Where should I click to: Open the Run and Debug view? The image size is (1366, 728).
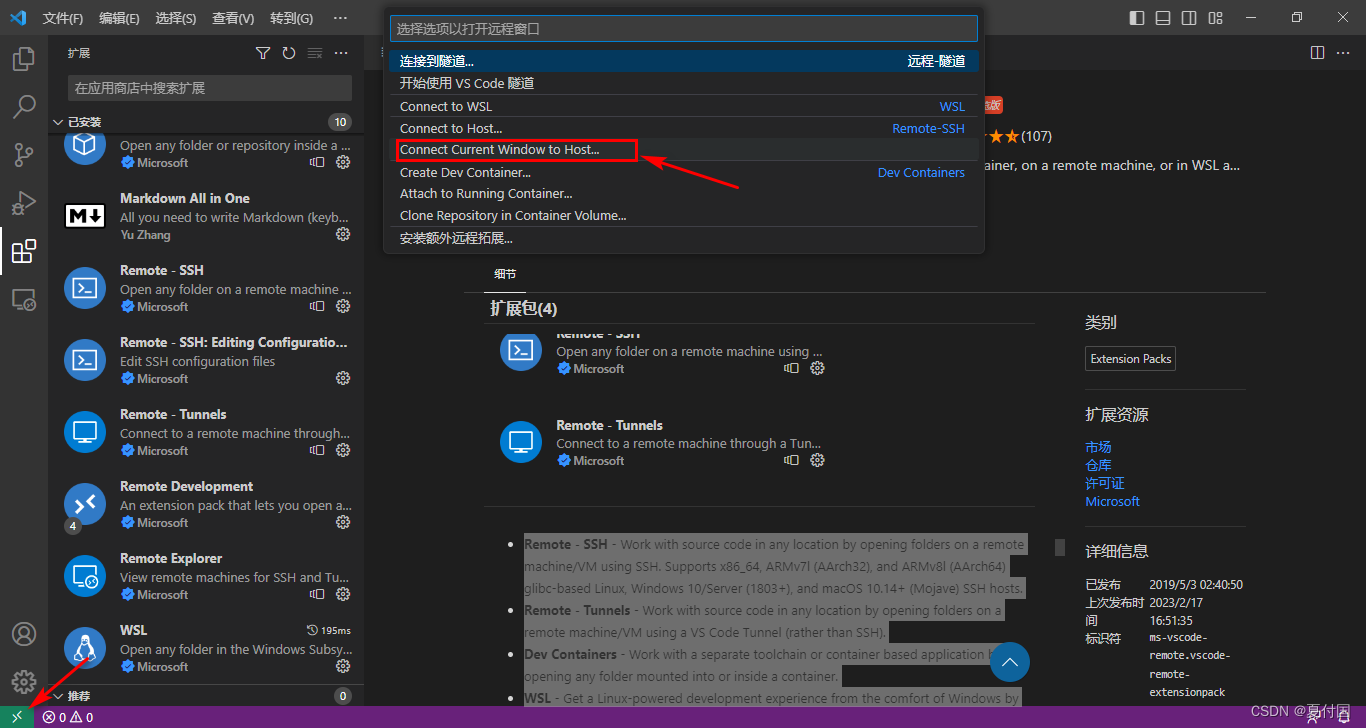point(24,203)
